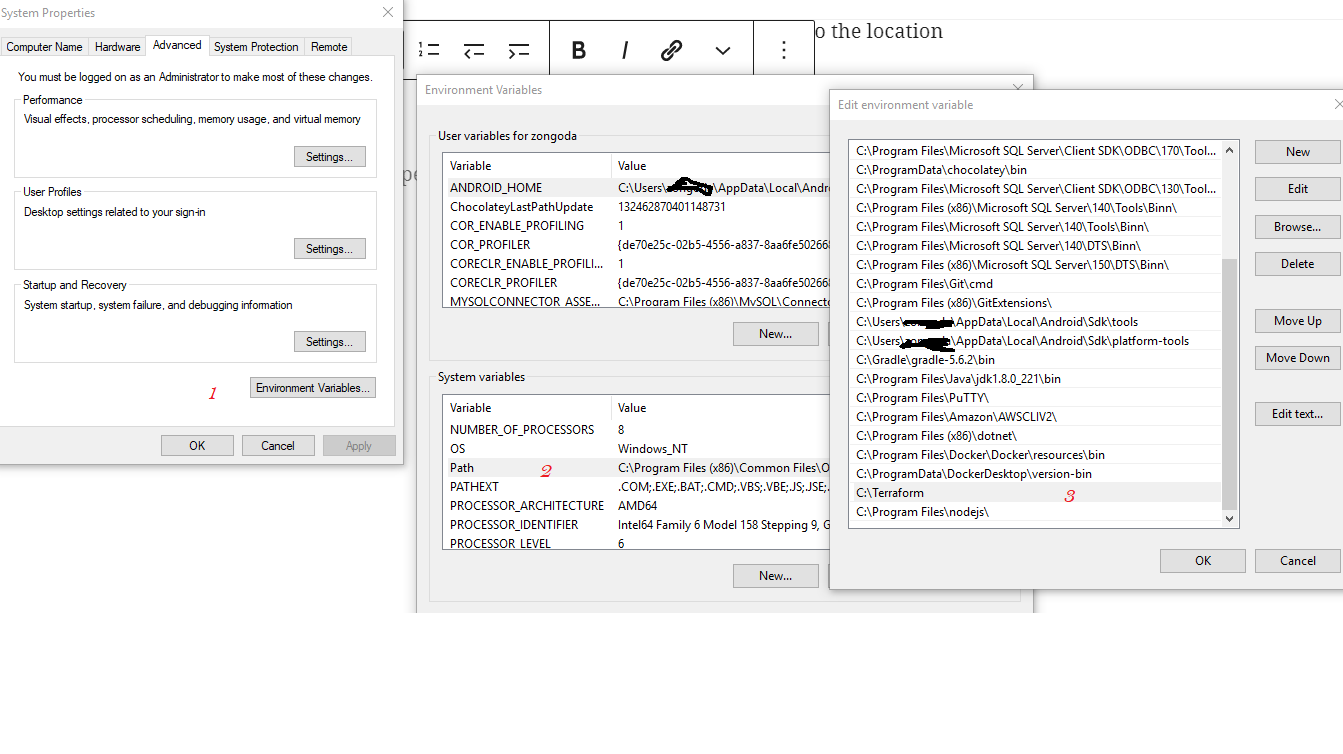Image resolution: width=1343 pixels, height=754 pixels.
Task: Open the System Protection tab
Action: [256, 47]
